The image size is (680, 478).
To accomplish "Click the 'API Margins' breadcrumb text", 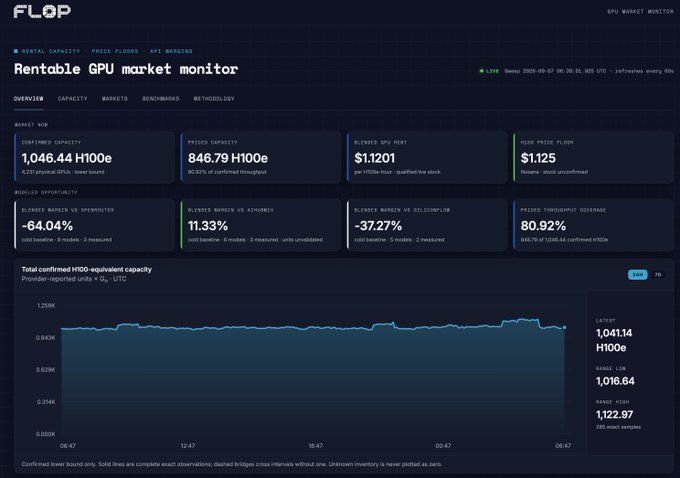I will pyautogui.click(x=171, y=51).
